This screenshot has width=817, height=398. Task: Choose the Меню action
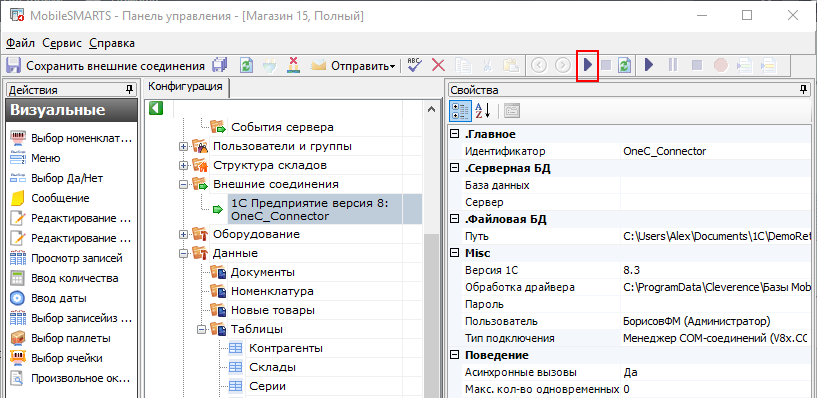[45, 158]
